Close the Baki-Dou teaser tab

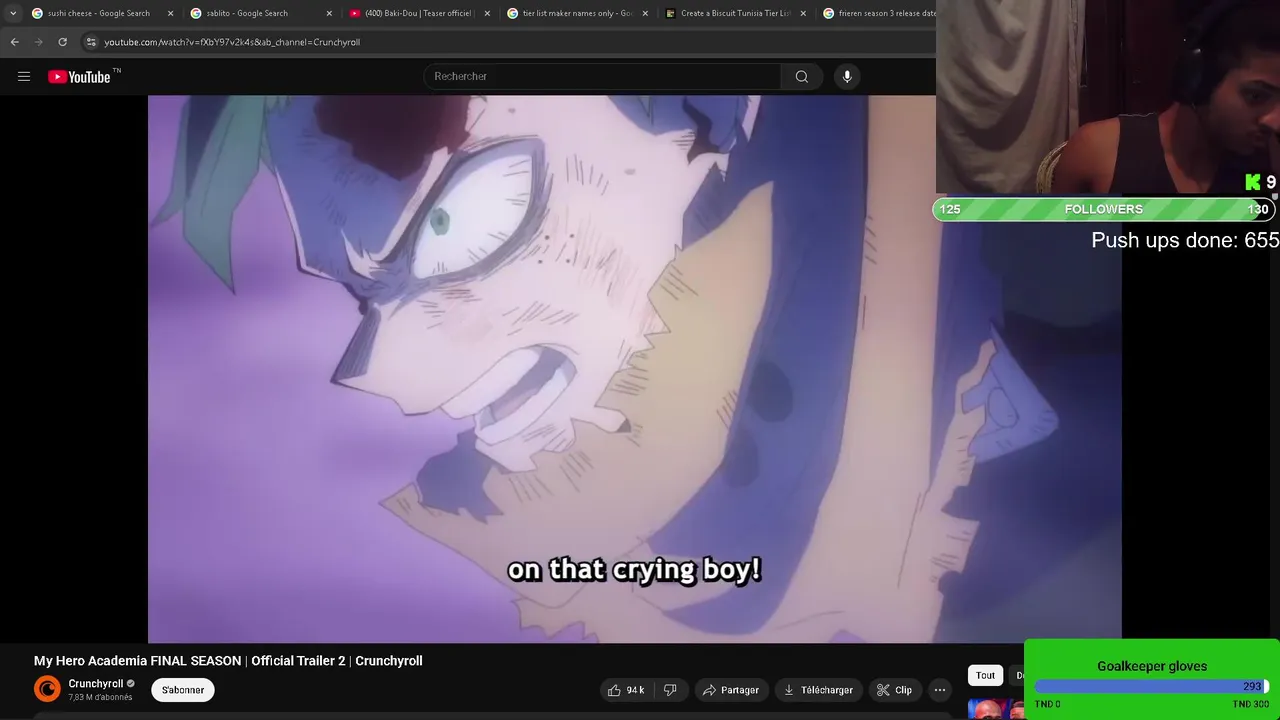point(487,13)
